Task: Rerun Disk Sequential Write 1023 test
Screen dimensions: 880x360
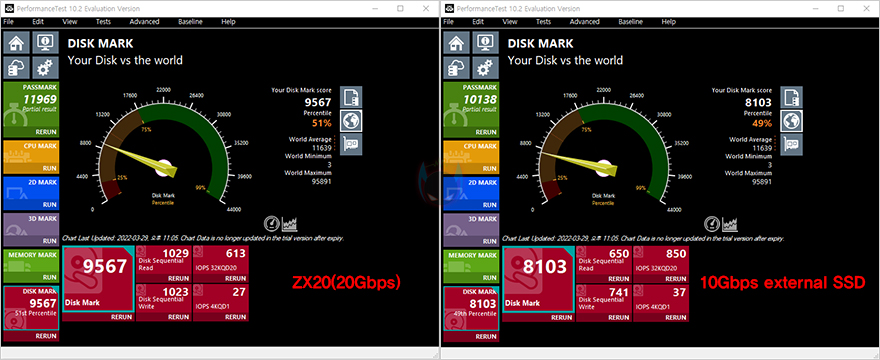Action: pos(178,317)
